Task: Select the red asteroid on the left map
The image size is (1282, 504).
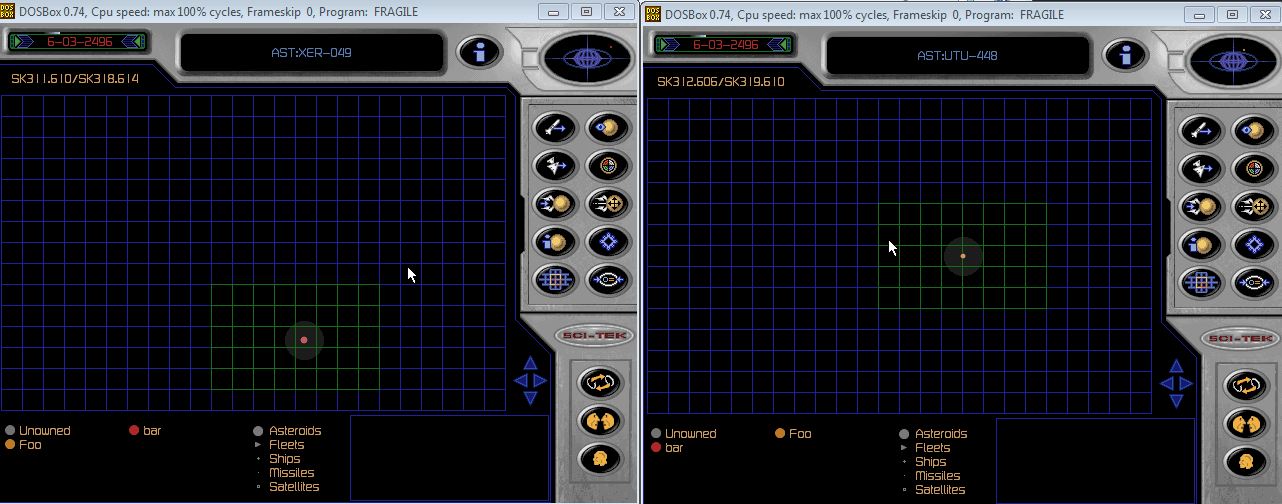Action: (304, 340)
